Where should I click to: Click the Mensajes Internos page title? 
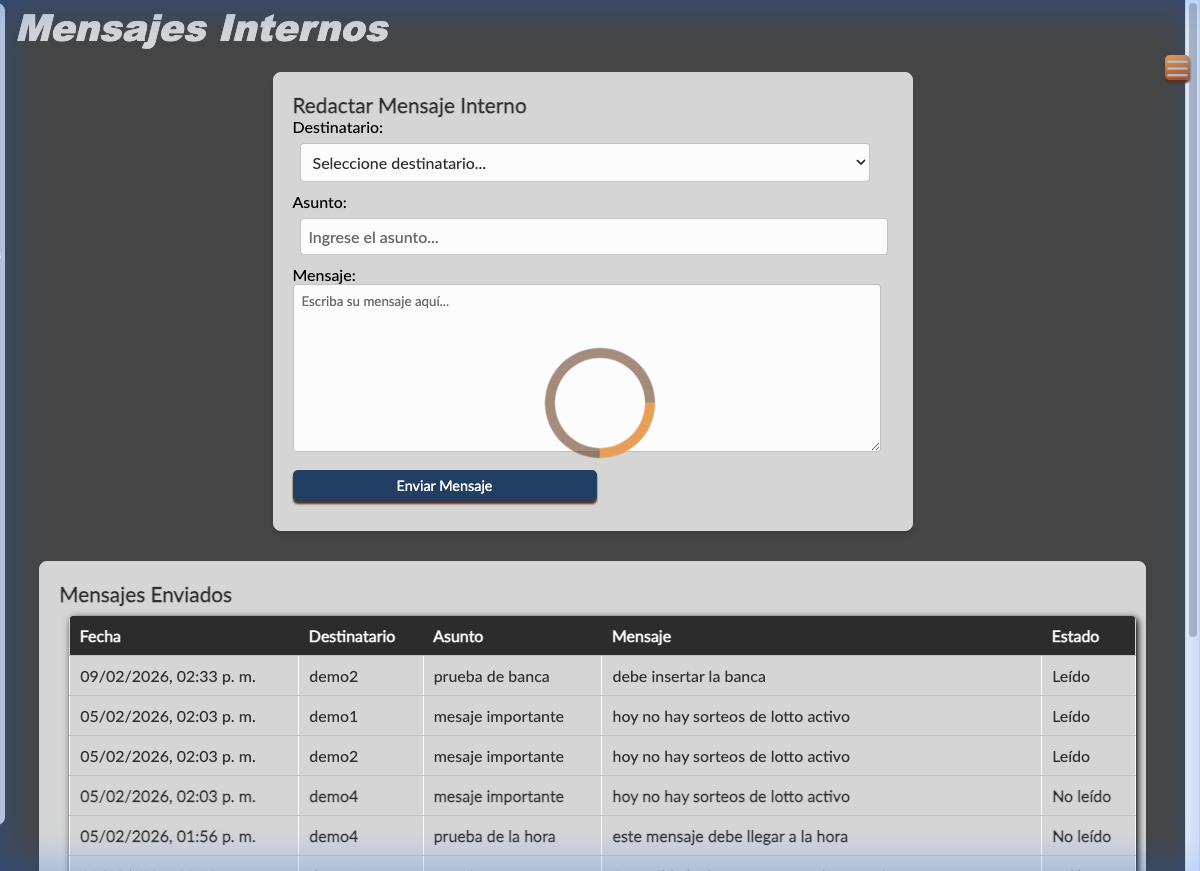point(203,28)
